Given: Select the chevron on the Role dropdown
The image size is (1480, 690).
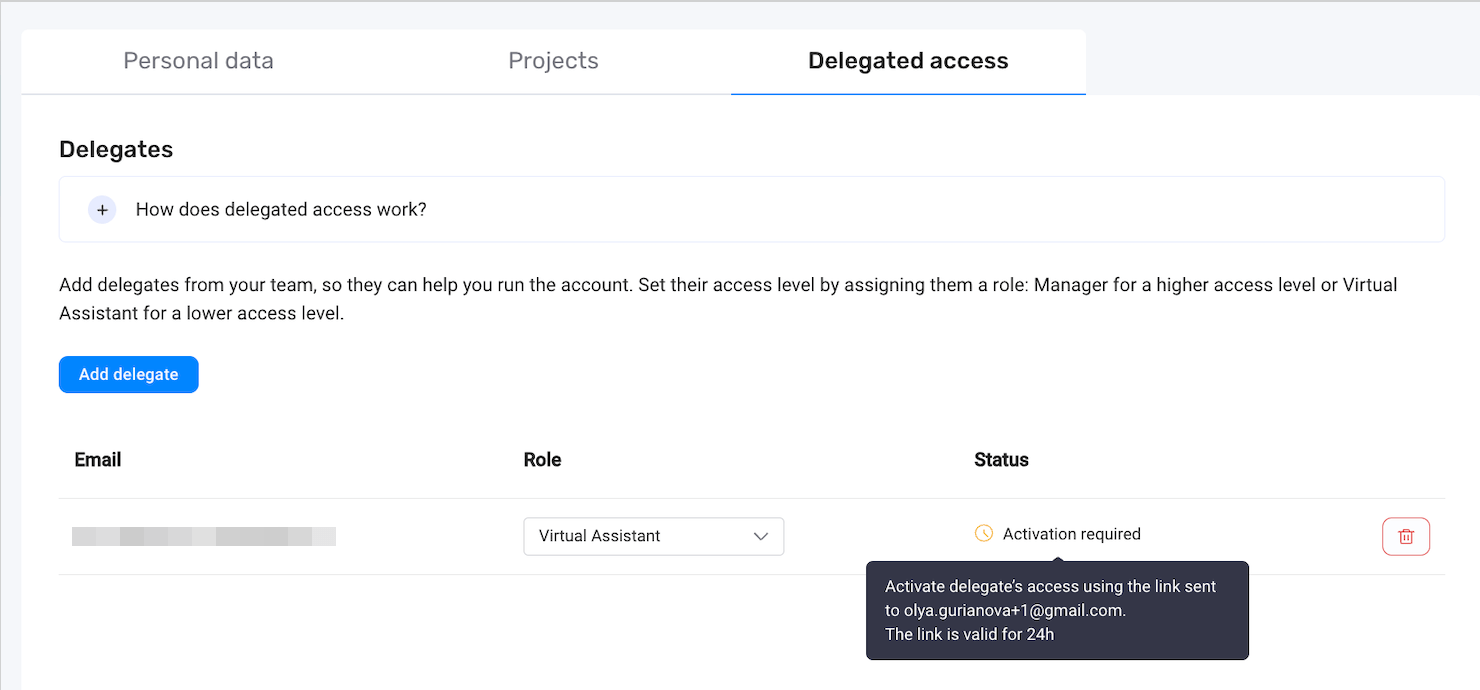Looking at the screenshot, I should click(x=762, y=536).
